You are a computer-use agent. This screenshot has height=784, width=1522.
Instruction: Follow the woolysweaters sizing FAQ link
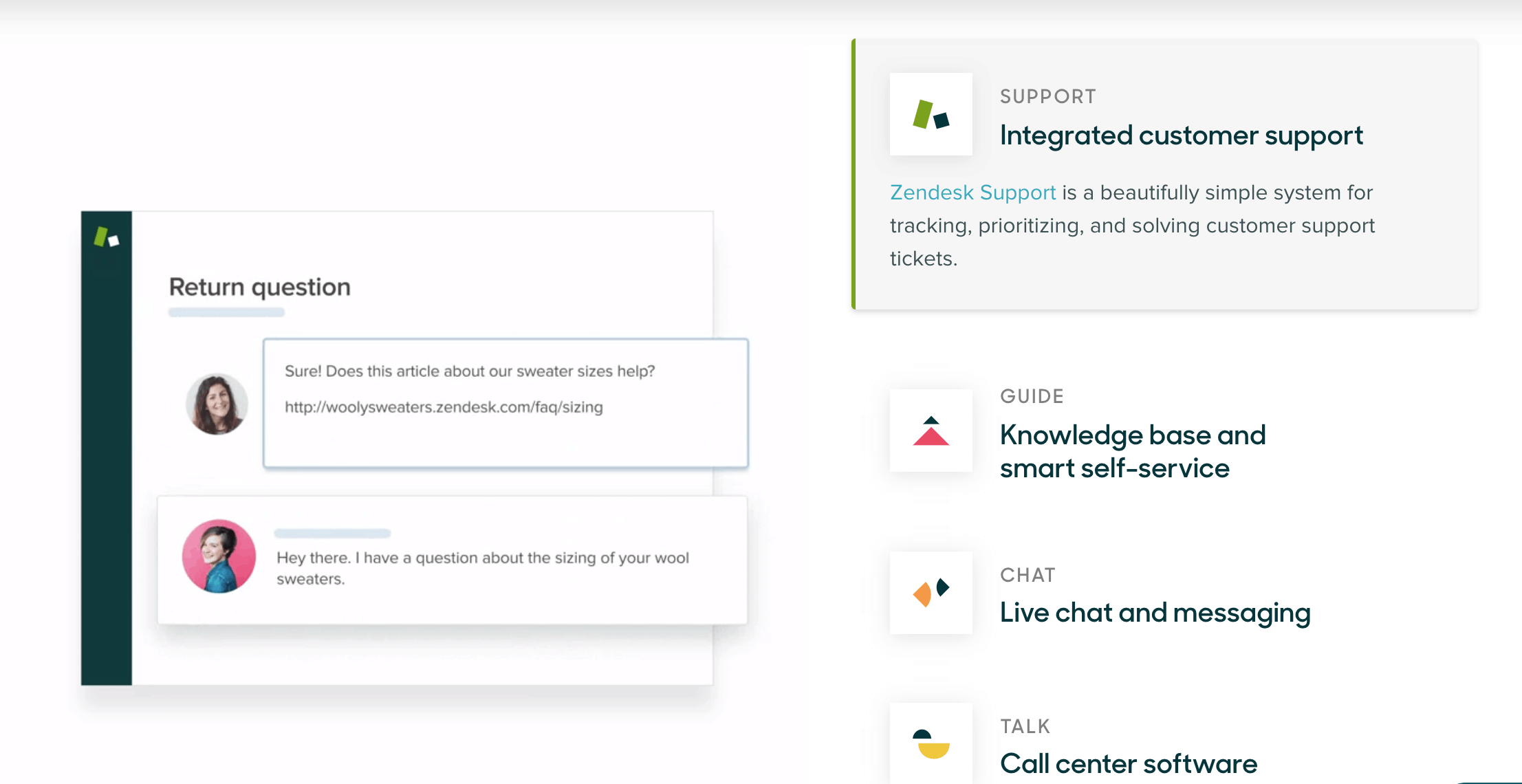coord(444,407)
